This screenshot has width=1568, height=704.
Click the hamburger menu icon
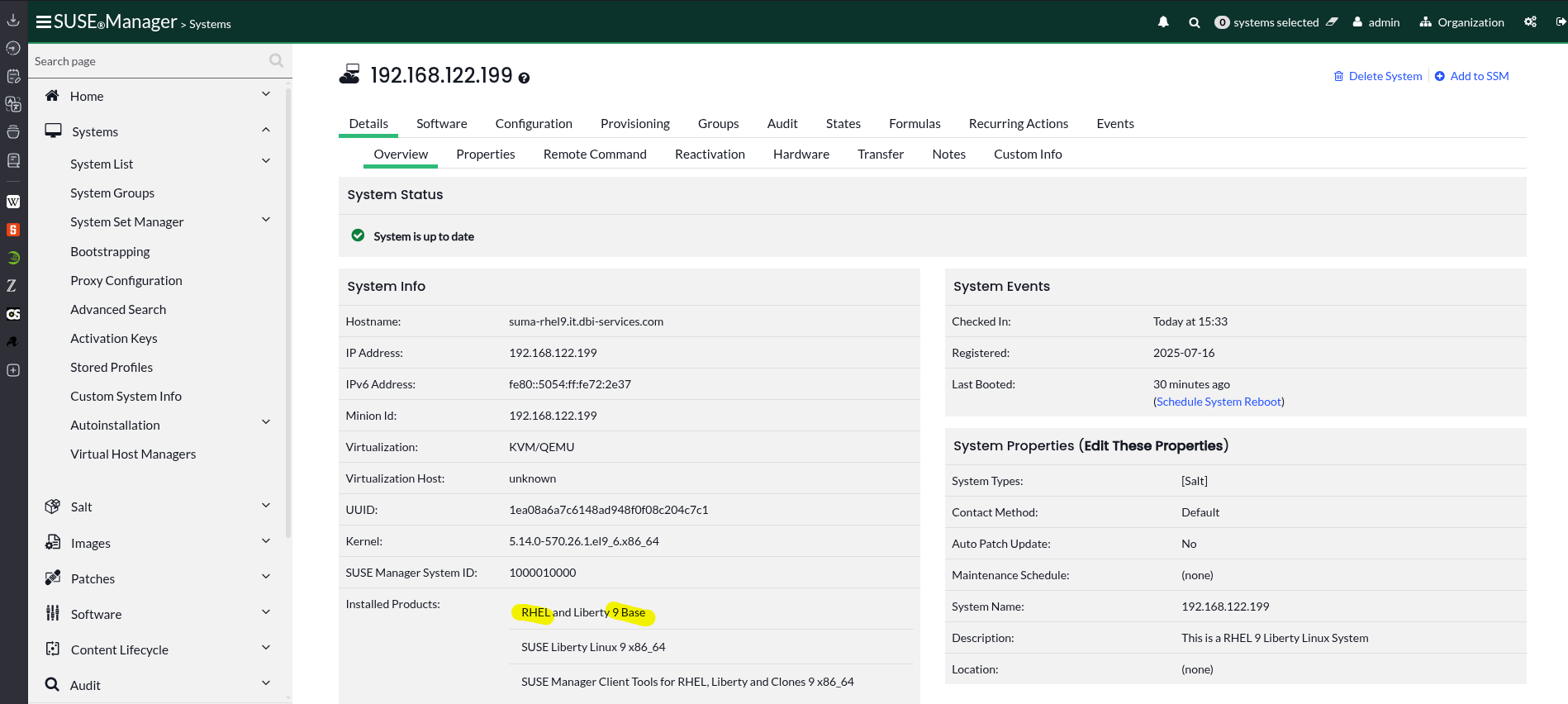pos(43,22)
